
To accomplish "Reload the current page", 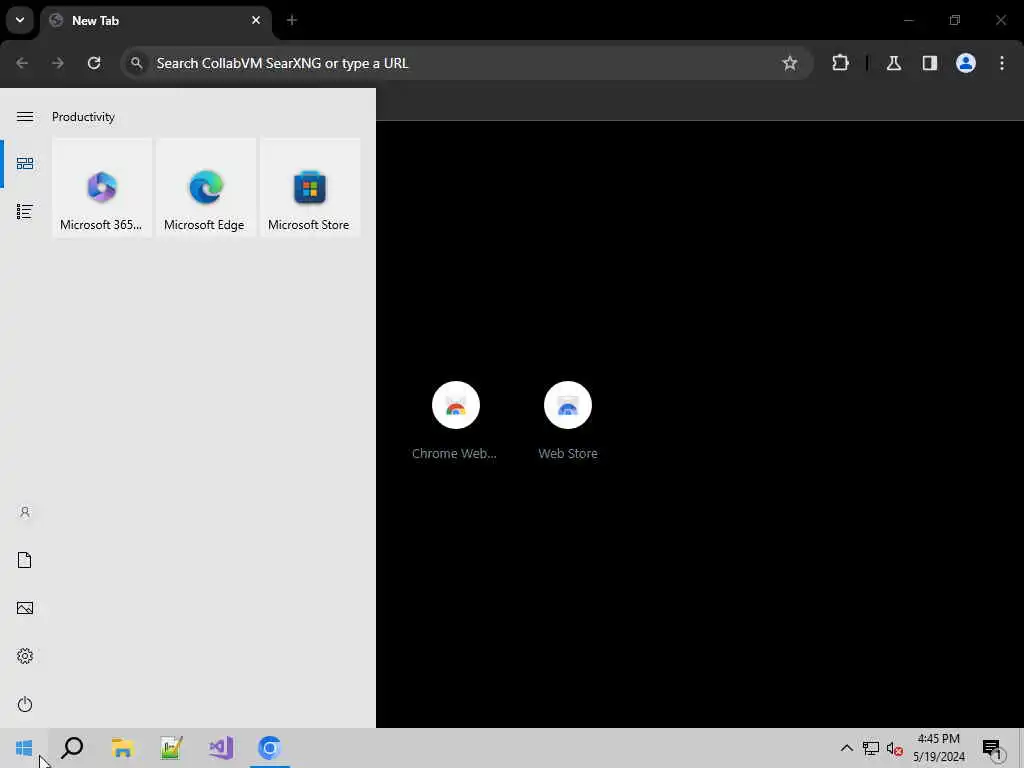I will click(x=94, y=63).
